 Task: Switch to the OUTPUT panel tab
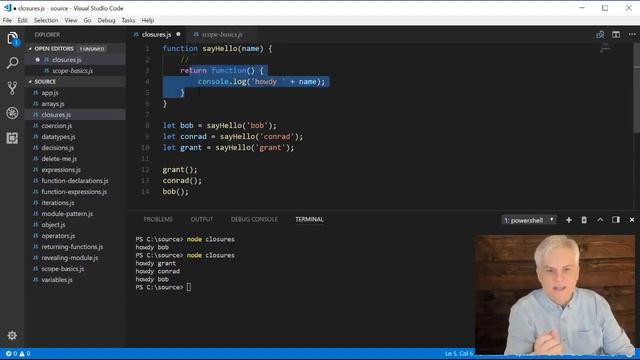coord(202,220)
